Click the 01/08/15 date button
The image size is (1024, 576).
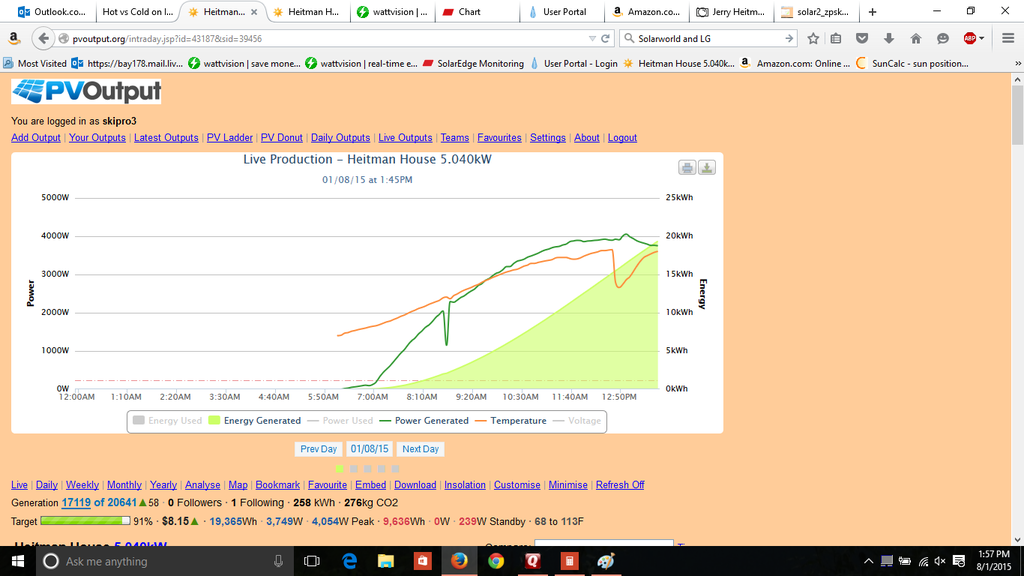coord(369,449)
